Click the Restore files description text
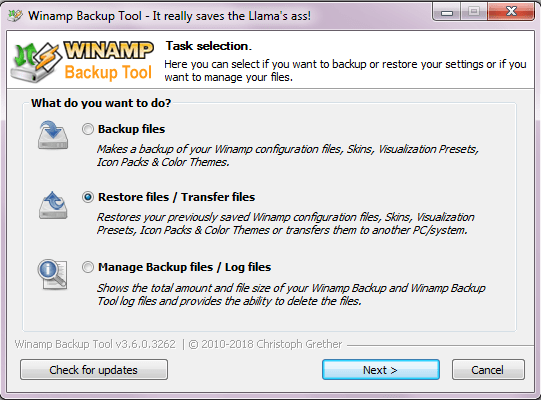This screenshot has height=400, width=541. 286,224
